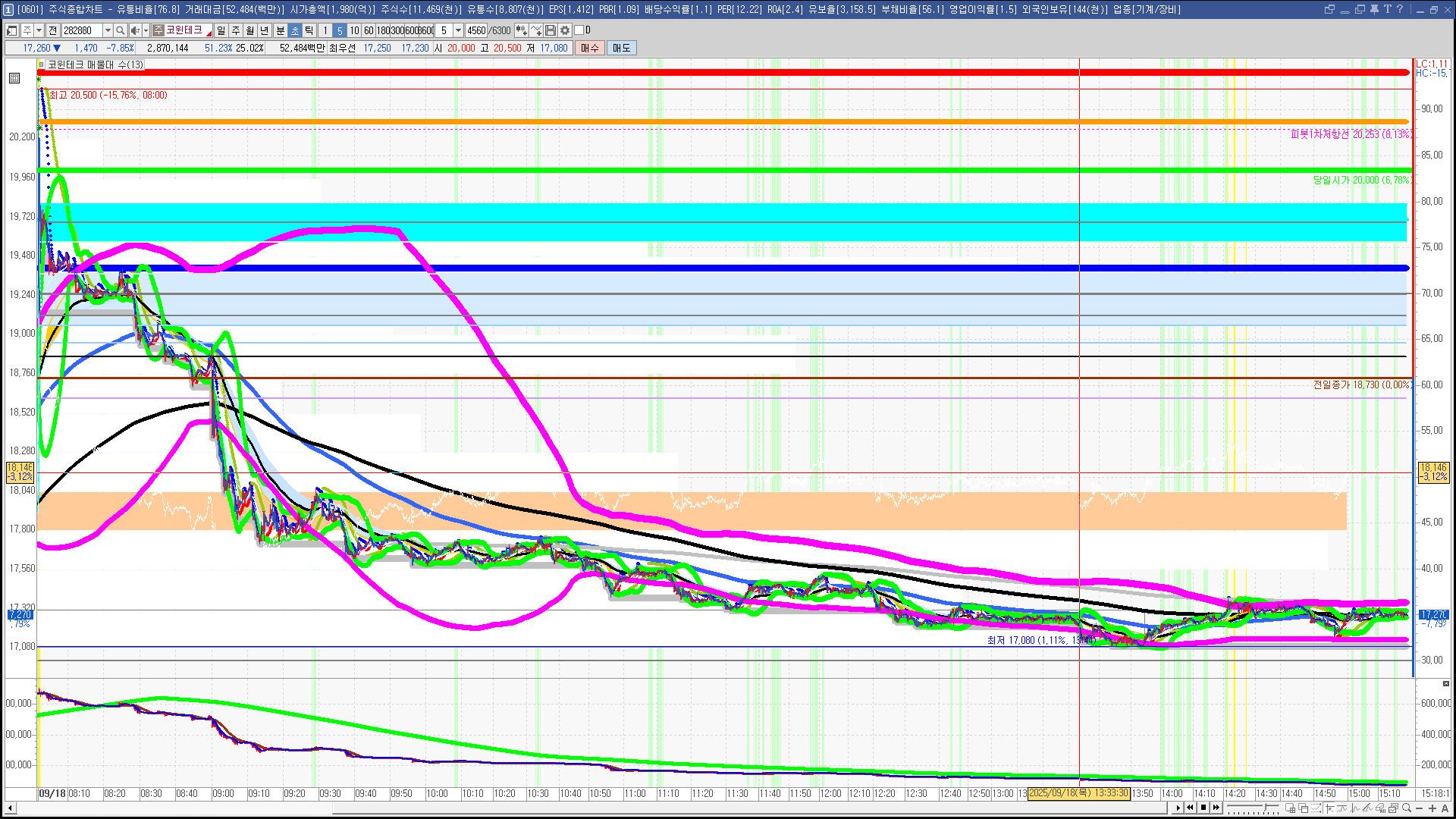Switch to 일 daily chart tab

(221, 30)
